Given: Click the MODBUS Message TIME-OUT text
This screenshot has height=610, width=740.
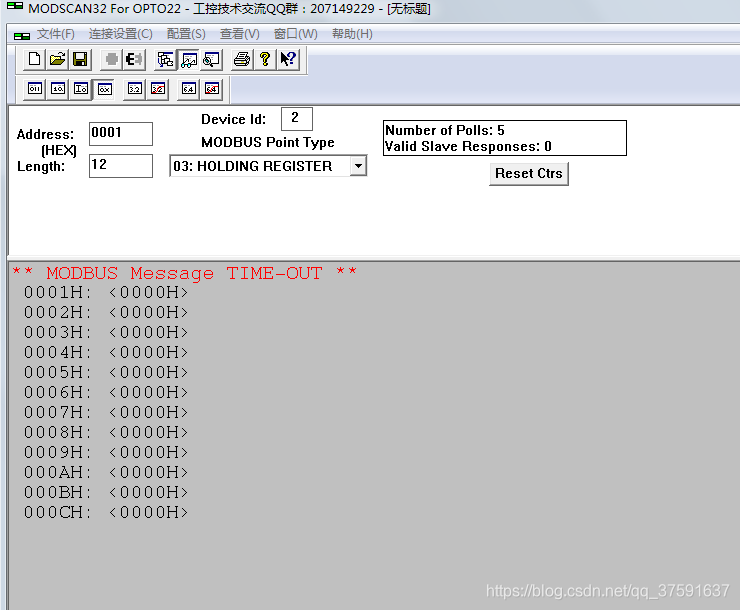Looking at the screenshot, I should pyautogui.click(x=185, y=273).
